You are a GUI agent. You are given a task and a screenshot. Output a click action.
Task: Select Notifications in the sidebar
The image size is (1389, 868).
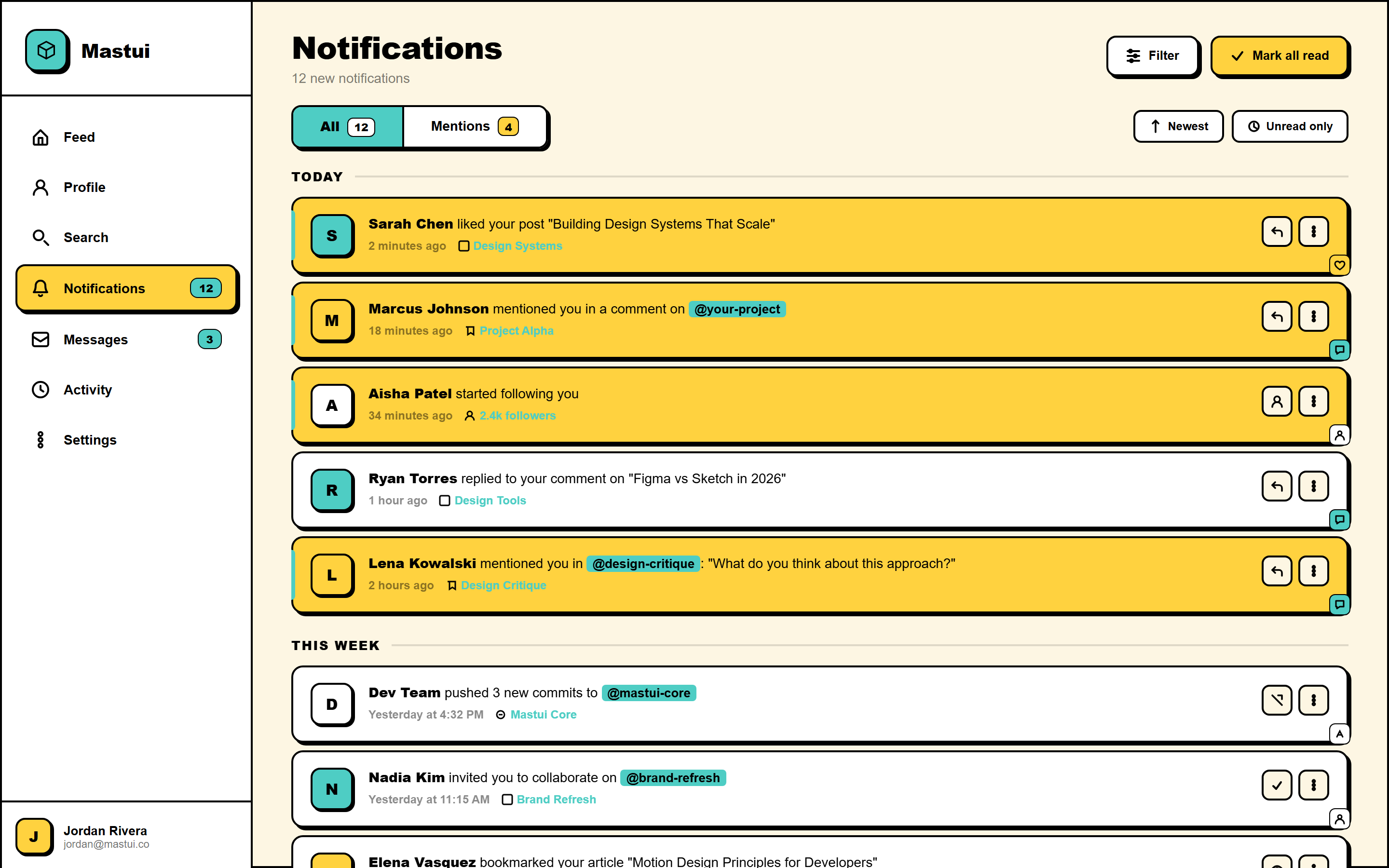tap(126, 288)
